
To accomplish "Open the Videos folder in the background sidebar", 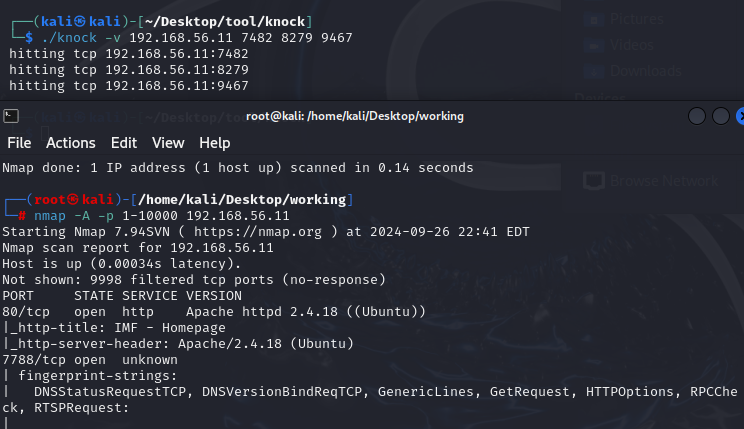I will [x=632, y=45].
